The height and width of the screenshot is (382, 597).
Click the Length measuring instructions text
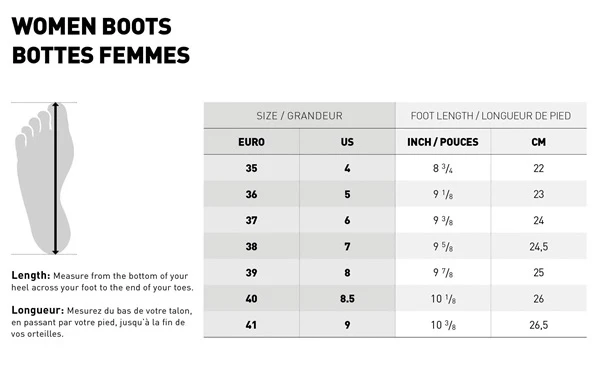click(x=102, y=281)
